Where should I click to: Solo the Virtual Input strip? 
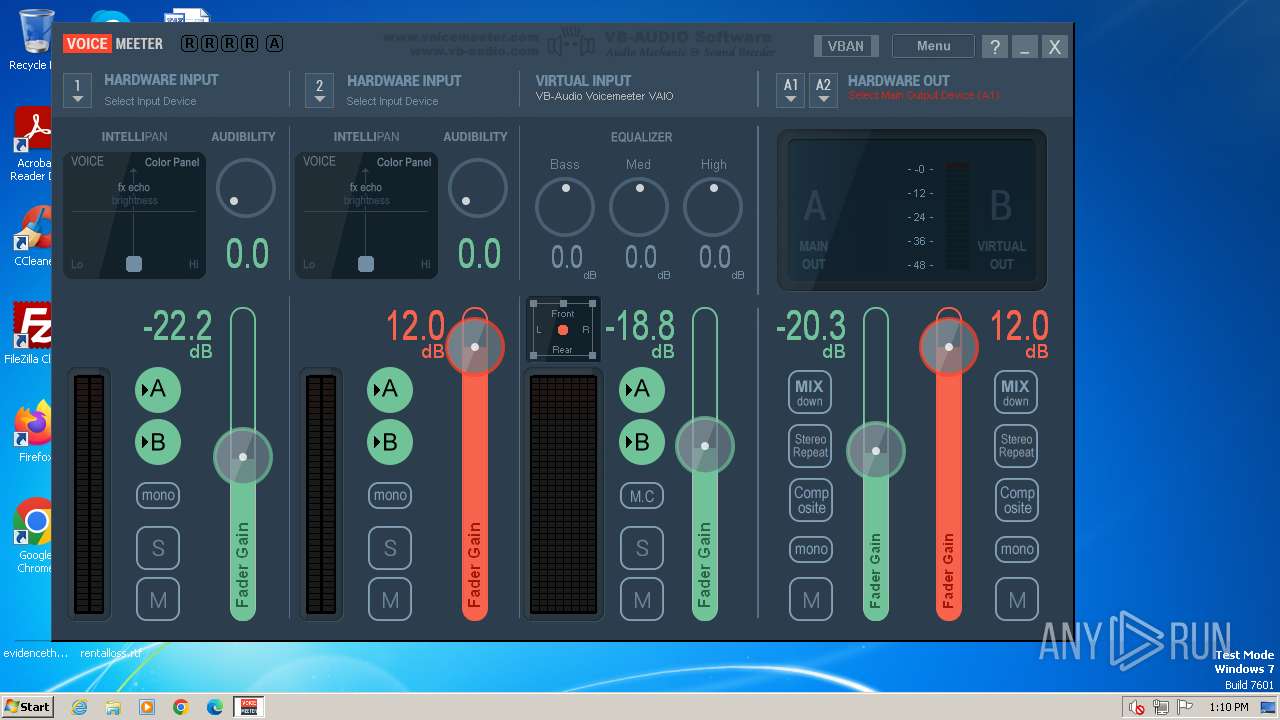642,548
